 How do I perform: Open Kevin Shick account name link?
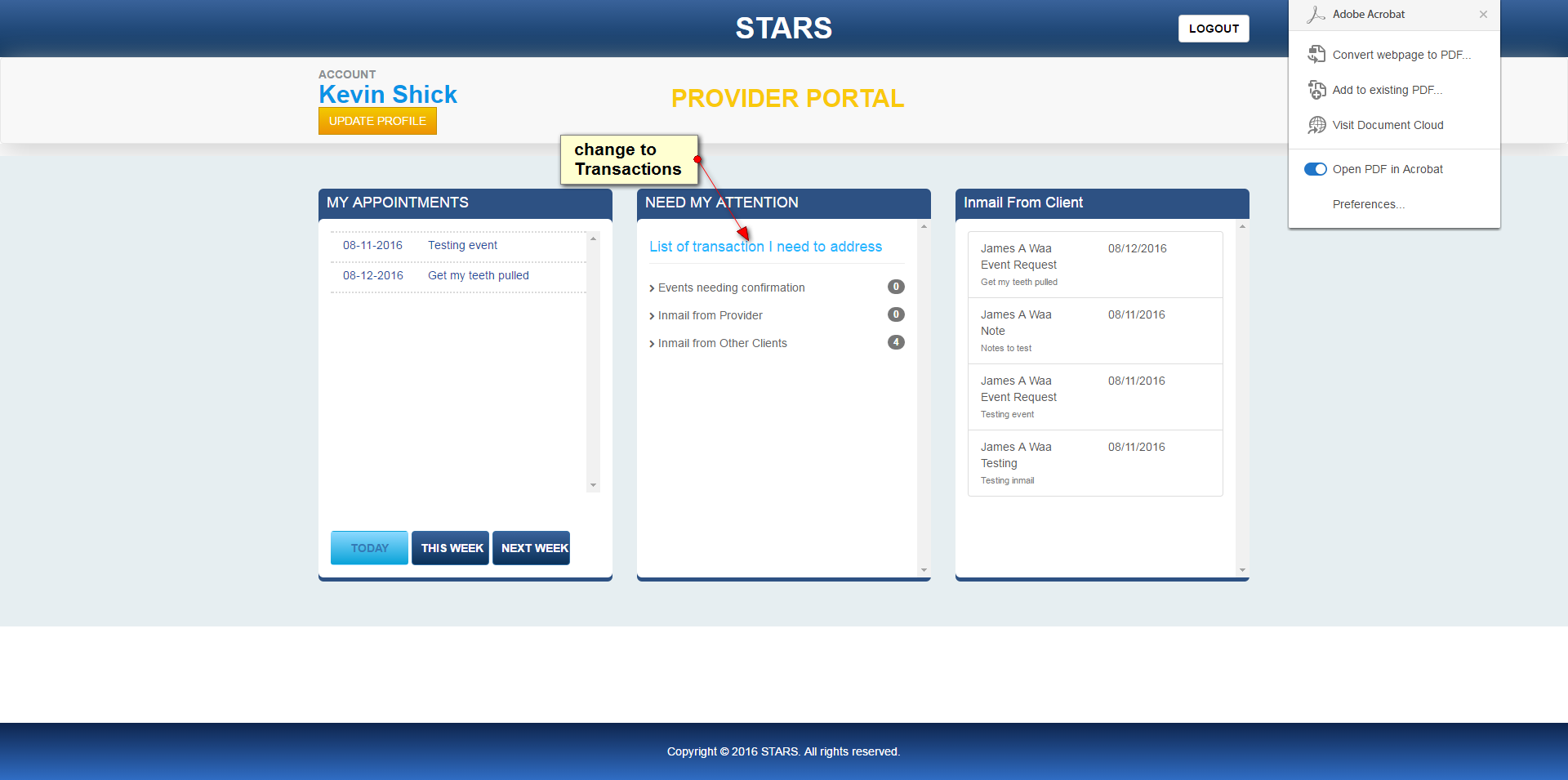[x=388, y=95]
